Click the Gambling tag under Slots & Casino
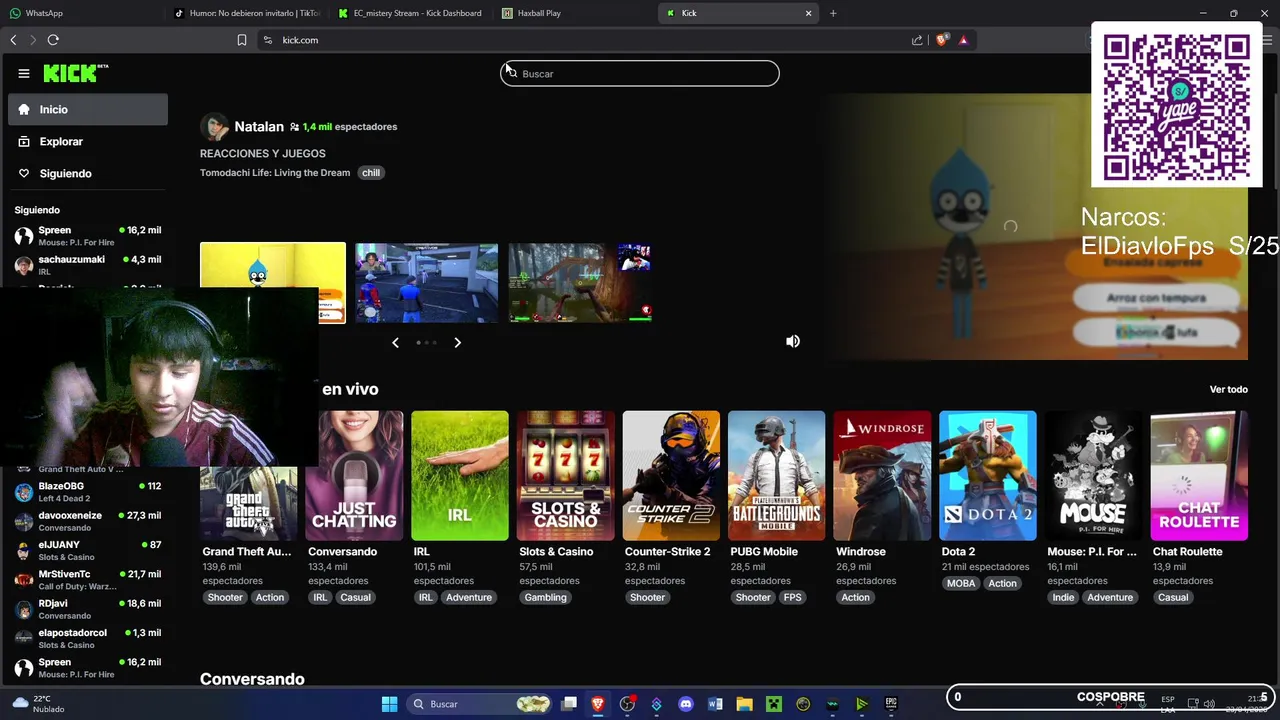The width and height of the screenshot is (1280, 720). tap(545, 597)
